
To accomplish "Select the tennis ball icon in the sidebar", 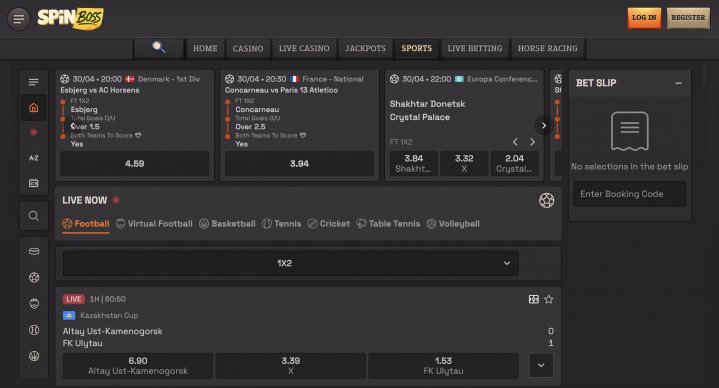I will pos(33,330).
